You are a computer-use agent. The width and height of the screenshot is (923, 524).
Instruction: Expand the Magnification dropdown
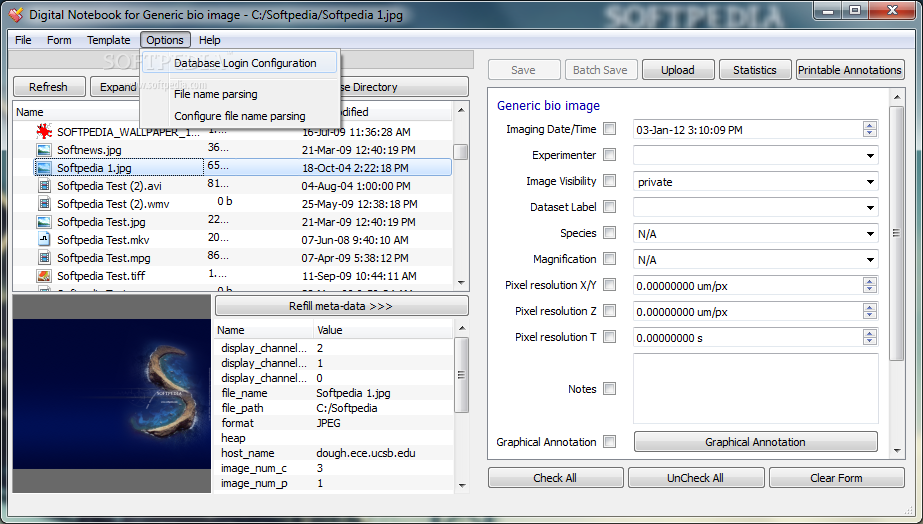coord(755,260)
